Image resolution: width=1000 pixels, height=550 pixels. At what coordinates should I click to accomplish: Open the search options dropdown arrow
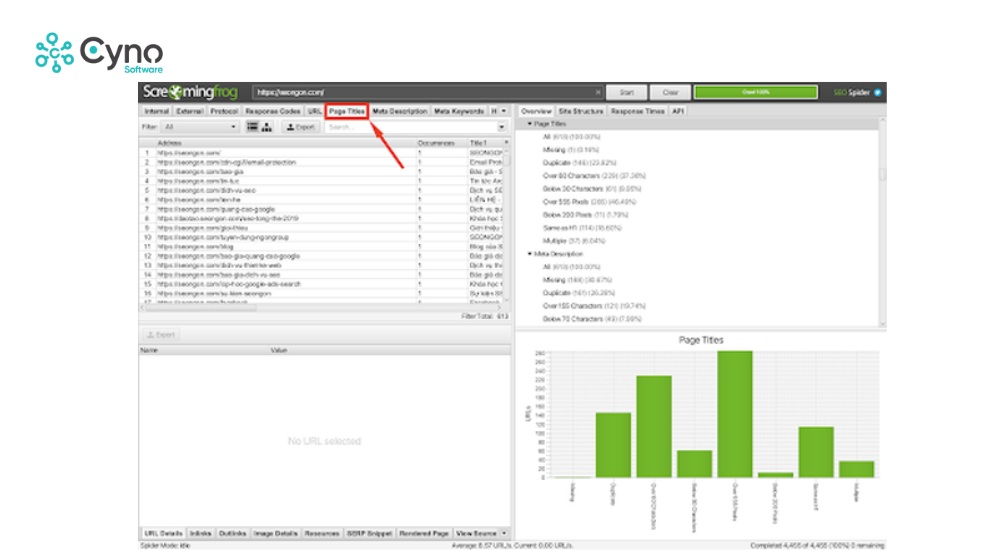501,127
